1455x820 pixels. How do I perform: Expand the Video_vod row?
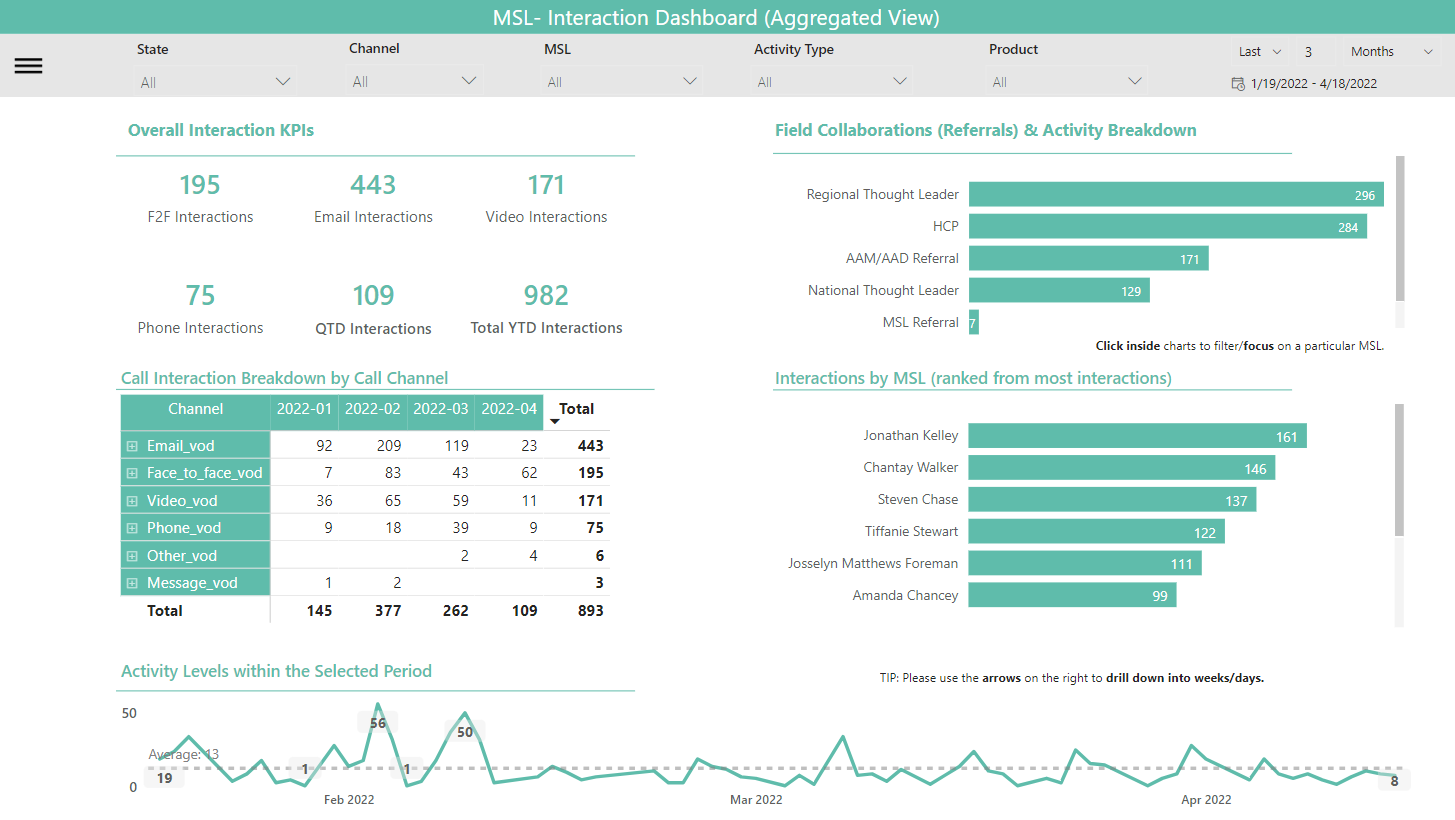(131, 499)
